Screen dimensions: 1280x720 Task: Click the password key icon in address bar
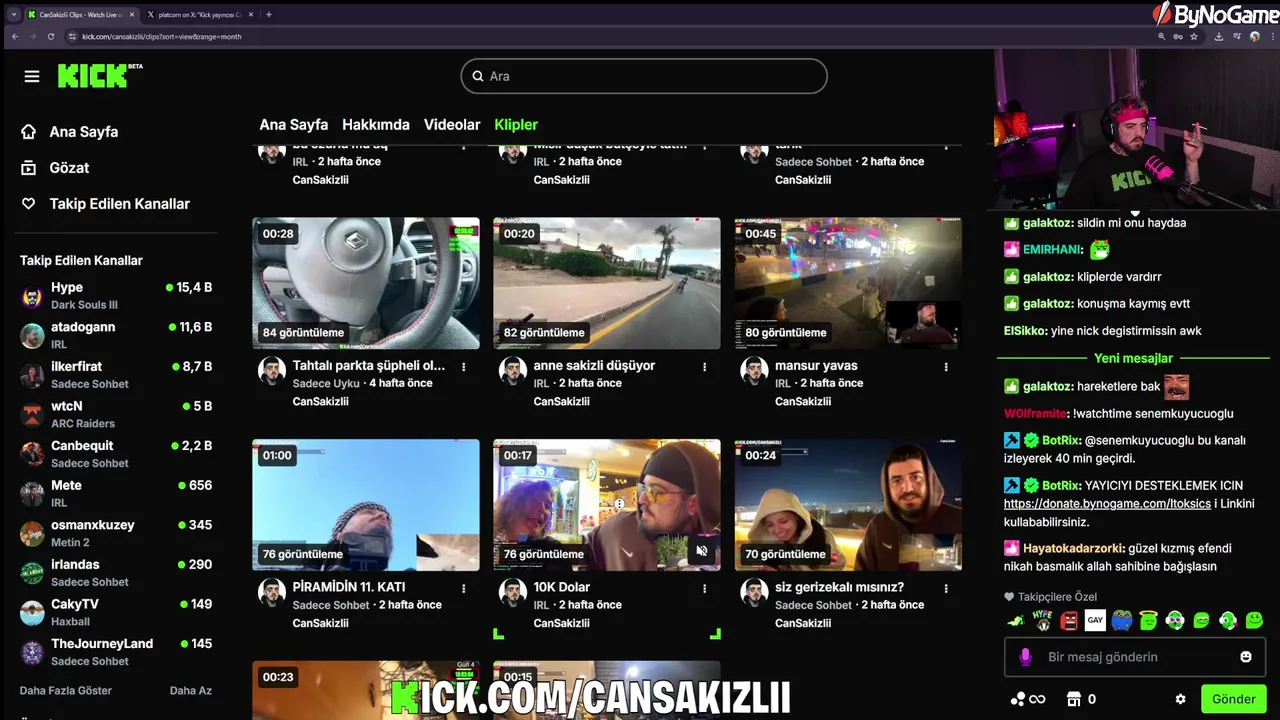point(1178,36)
